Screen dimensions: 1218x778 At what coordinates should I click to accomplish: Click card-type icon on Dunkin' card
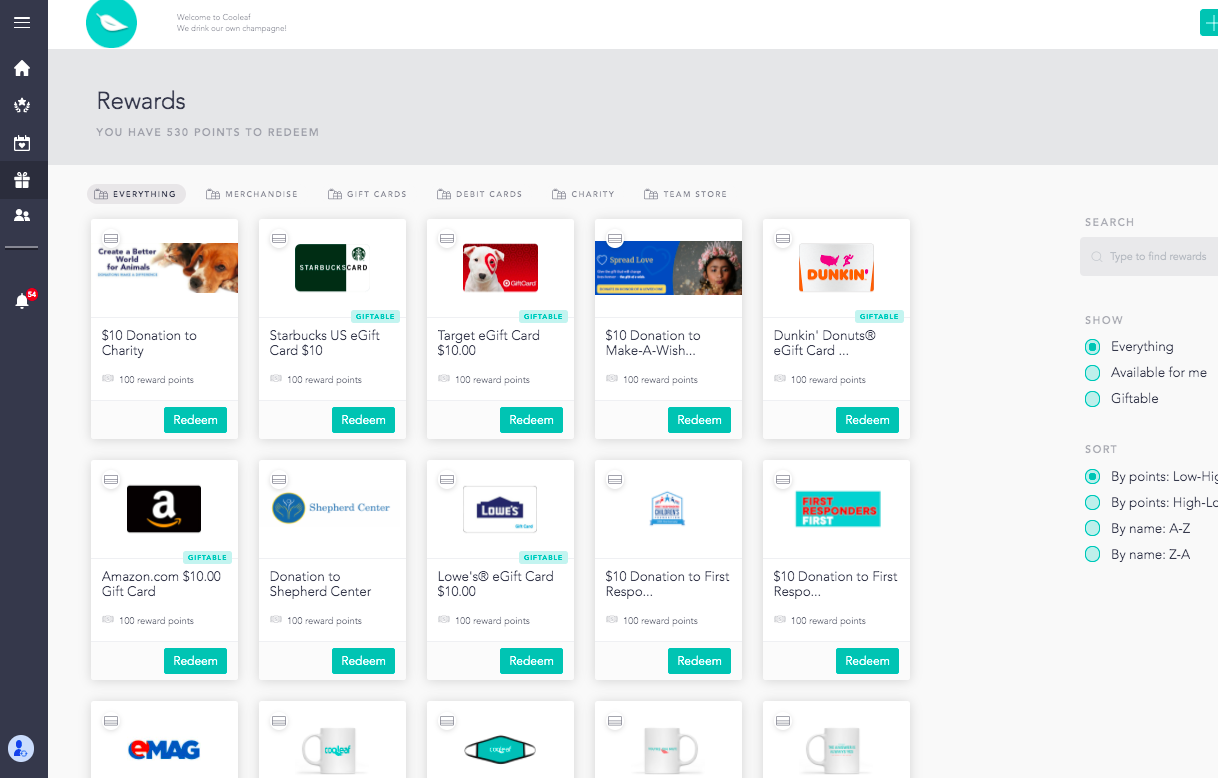click(783, 239)
